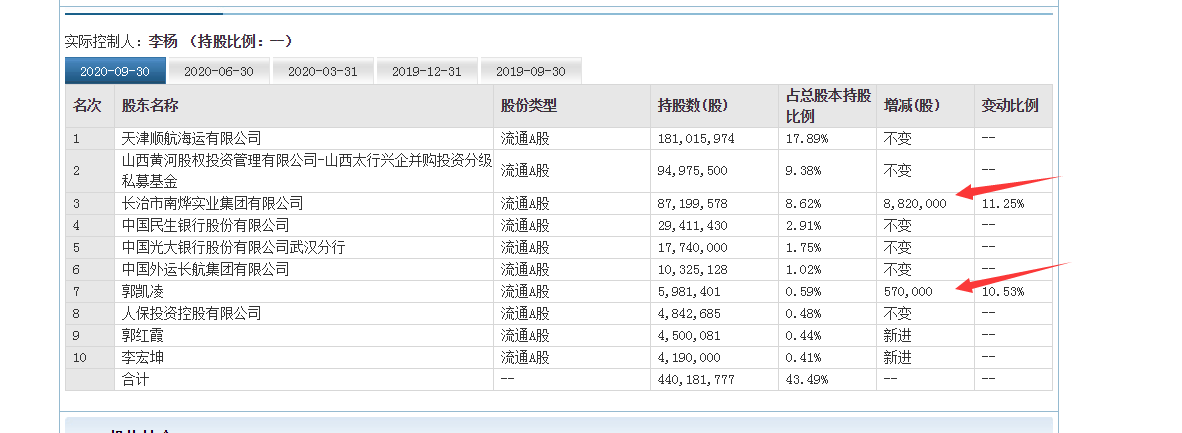Viewport: 1182px width, 433px height.
Task: Click the 山西黄河股权投资管理有限公司 fund row name
Action: [x=306, y=170]
